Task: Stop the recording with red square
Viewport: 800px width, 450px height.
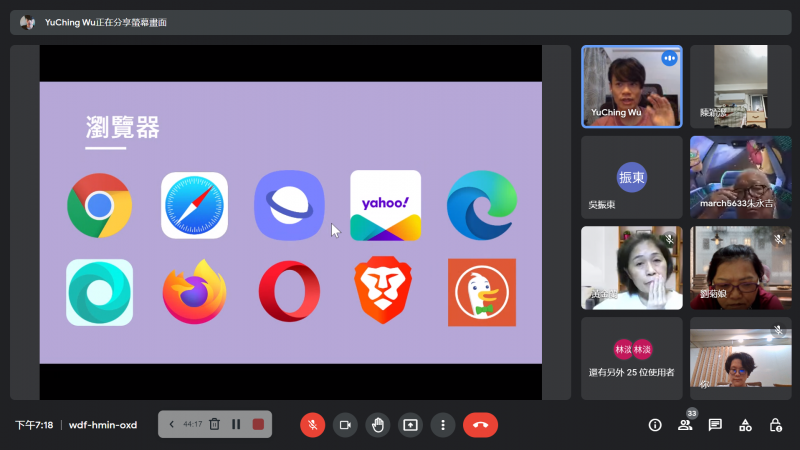Action: [x=258, y=424]
